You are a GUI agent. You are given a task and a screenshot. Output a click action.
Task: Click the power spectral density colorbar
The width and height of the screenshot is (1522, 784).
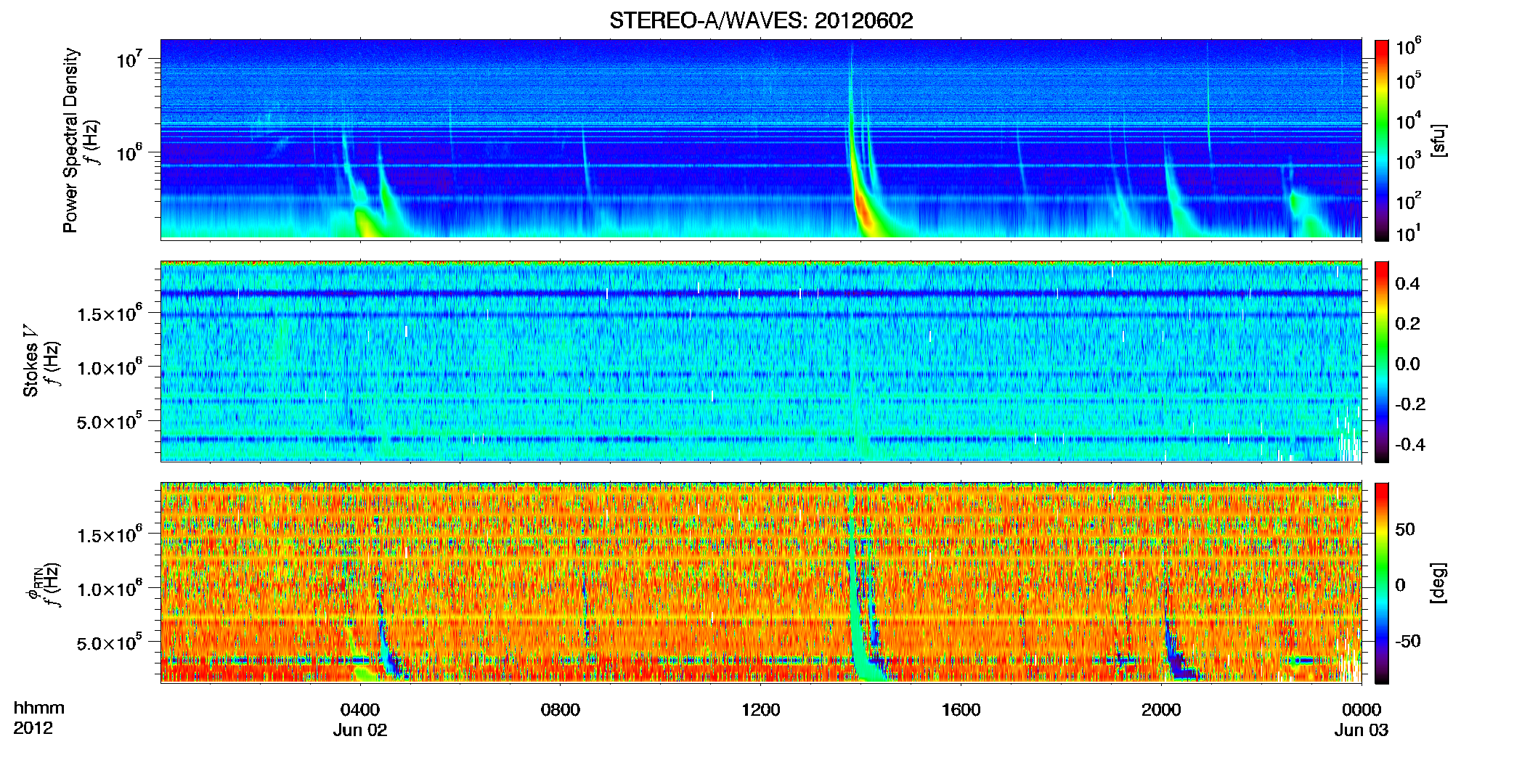tap(1382, 140)
